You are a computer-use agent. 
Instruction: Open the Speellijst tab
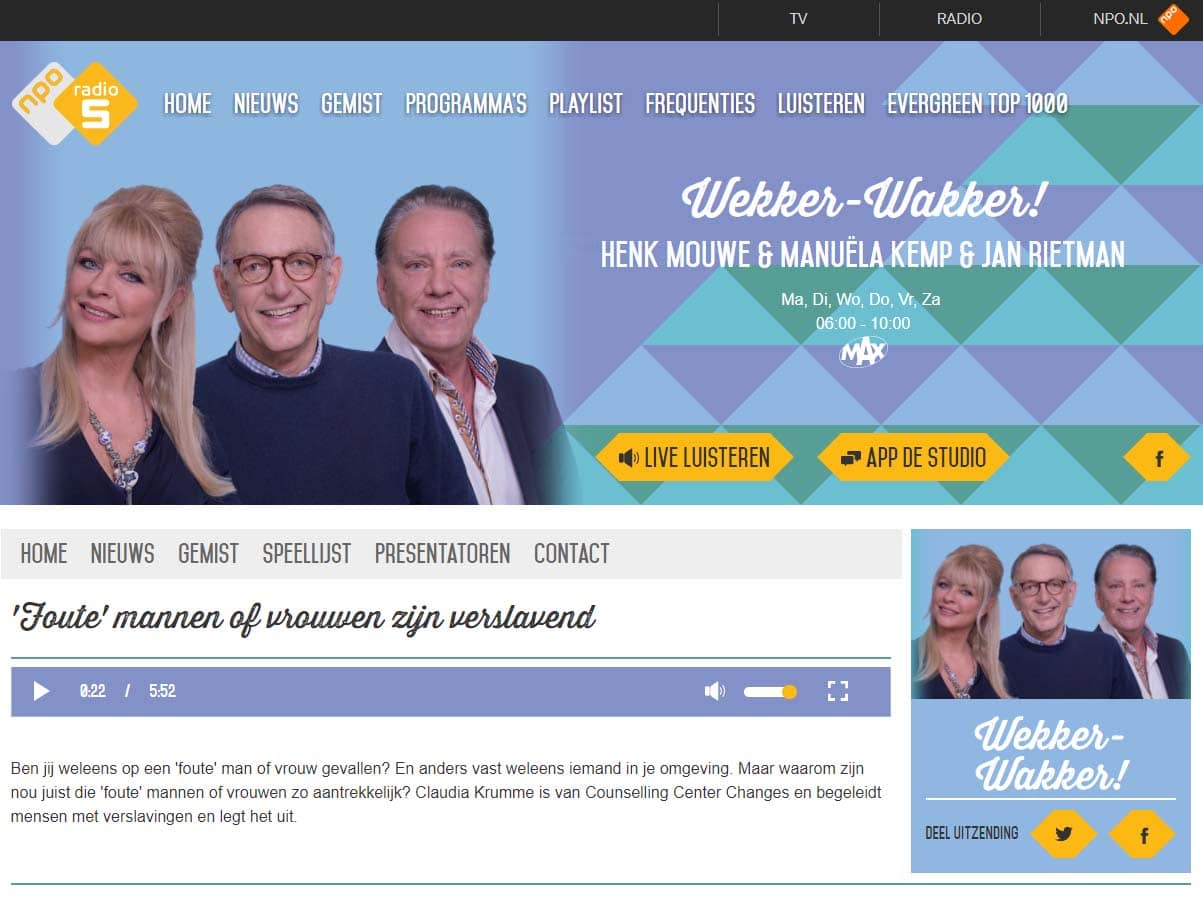307,554
